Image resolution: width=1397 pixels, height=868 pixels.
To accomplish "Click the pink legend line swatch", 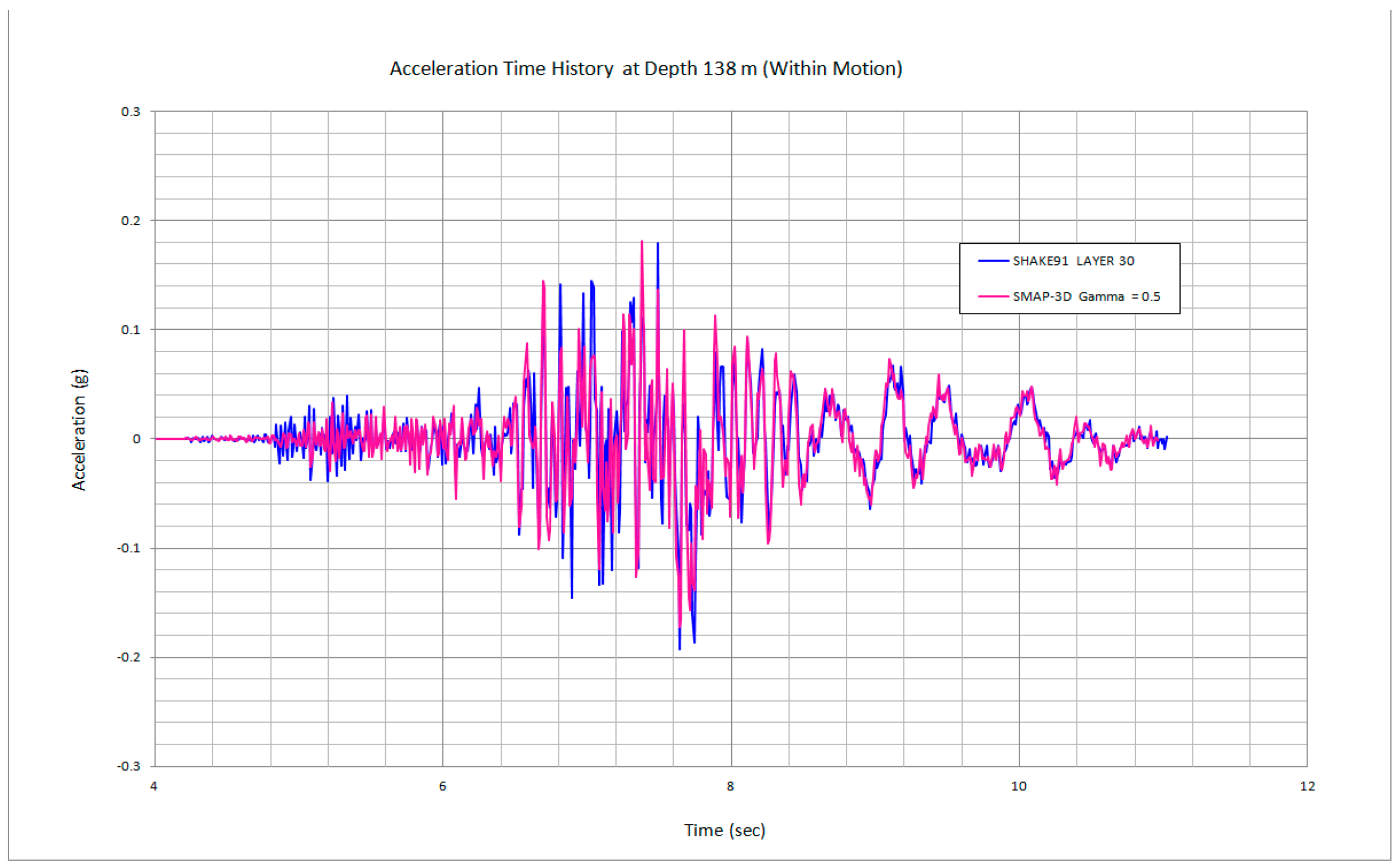I will point(993,297).
